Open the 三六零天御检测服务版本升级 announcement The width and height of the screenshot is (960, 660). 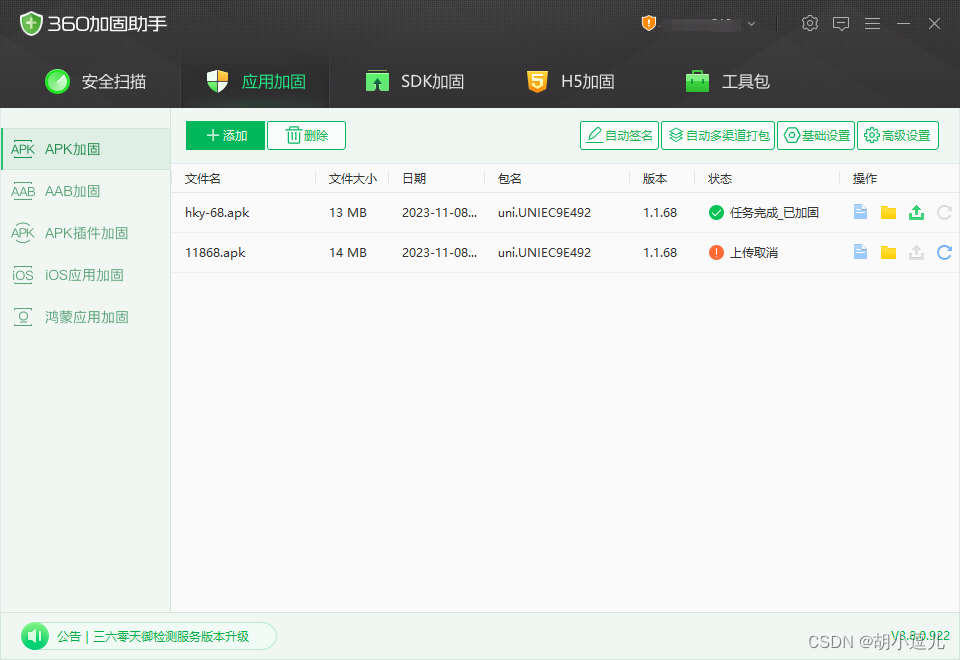point(171,637)
